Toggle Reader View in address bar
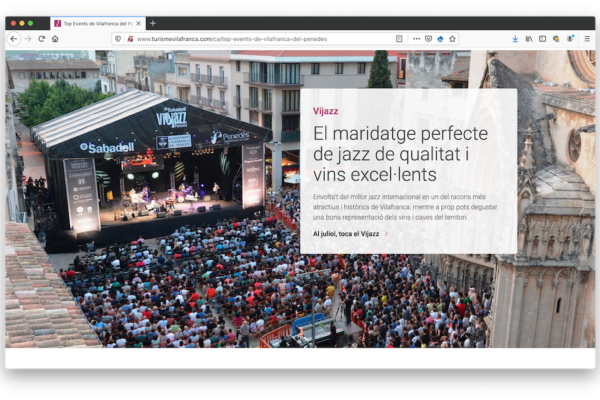This screenshot has height=400, width=600. pyautogui.click(x=399, y=39)
